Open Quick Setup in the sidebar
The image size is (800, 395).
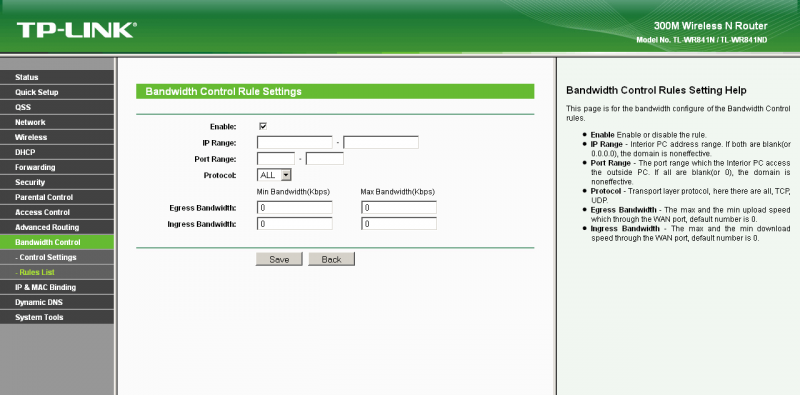click(x=57, y=92)
